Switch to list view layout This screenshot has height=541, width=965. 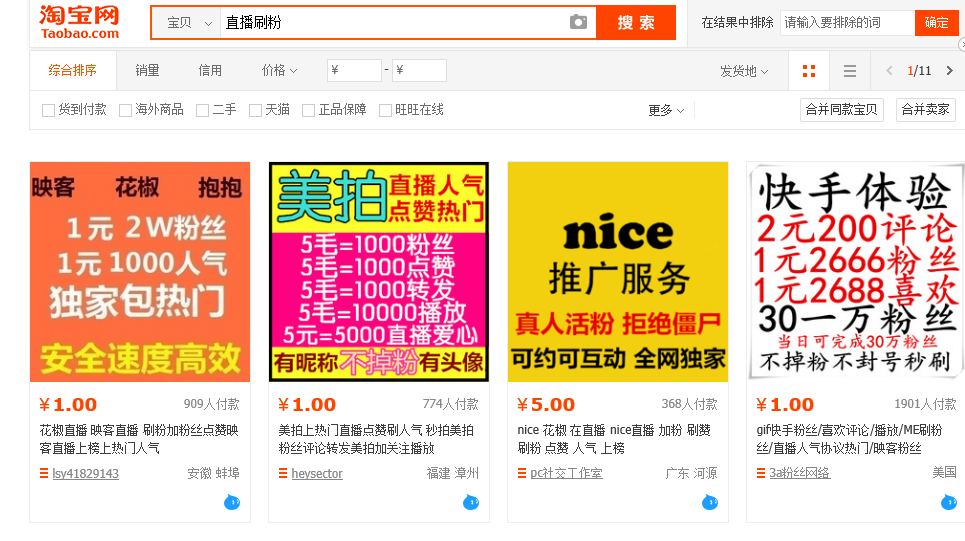850,71
